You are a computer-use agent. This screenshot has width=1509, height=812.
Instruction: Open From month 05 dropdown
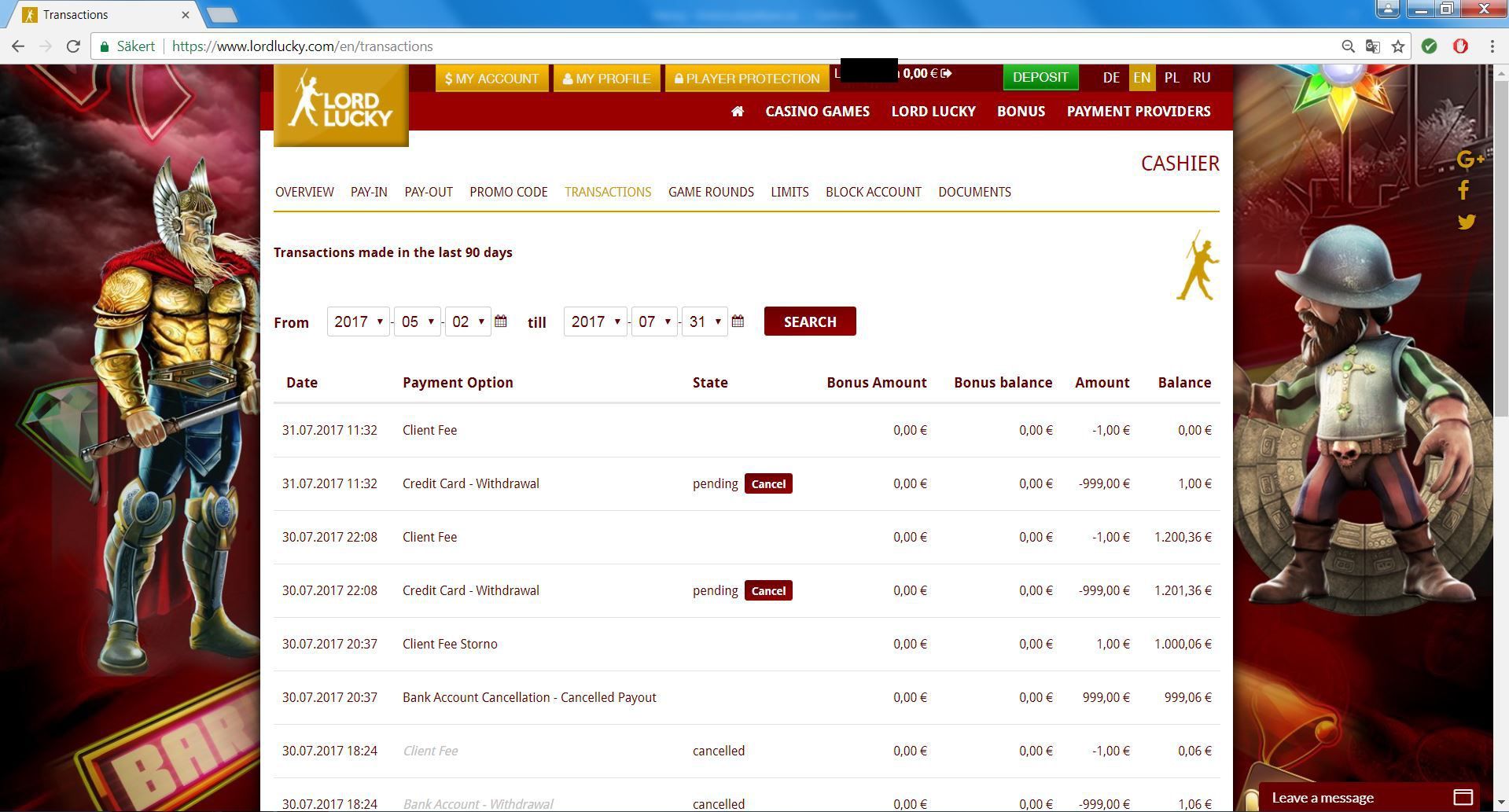[x=417, y=321]
